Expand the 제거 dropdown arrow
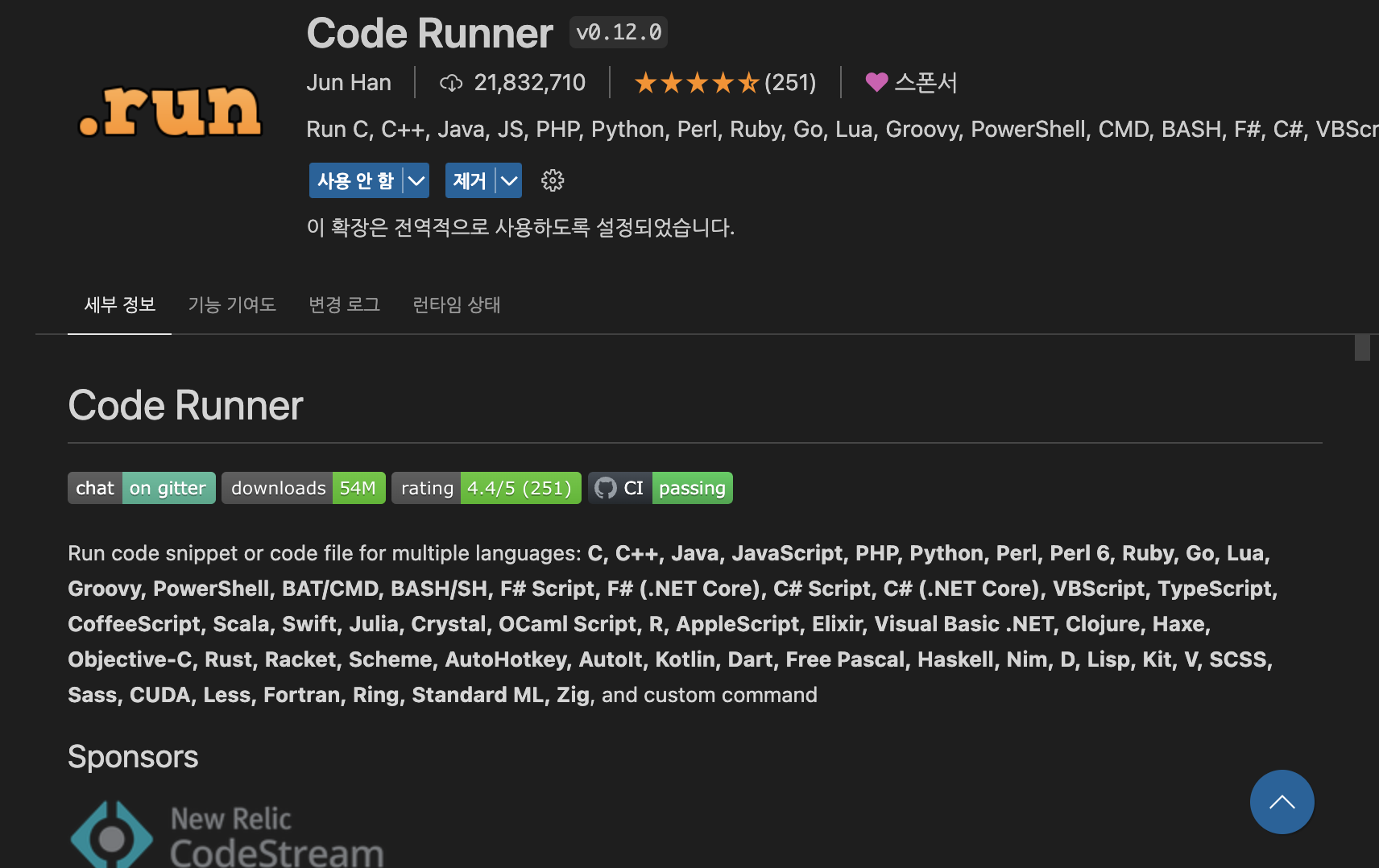 tap(509, 180)
